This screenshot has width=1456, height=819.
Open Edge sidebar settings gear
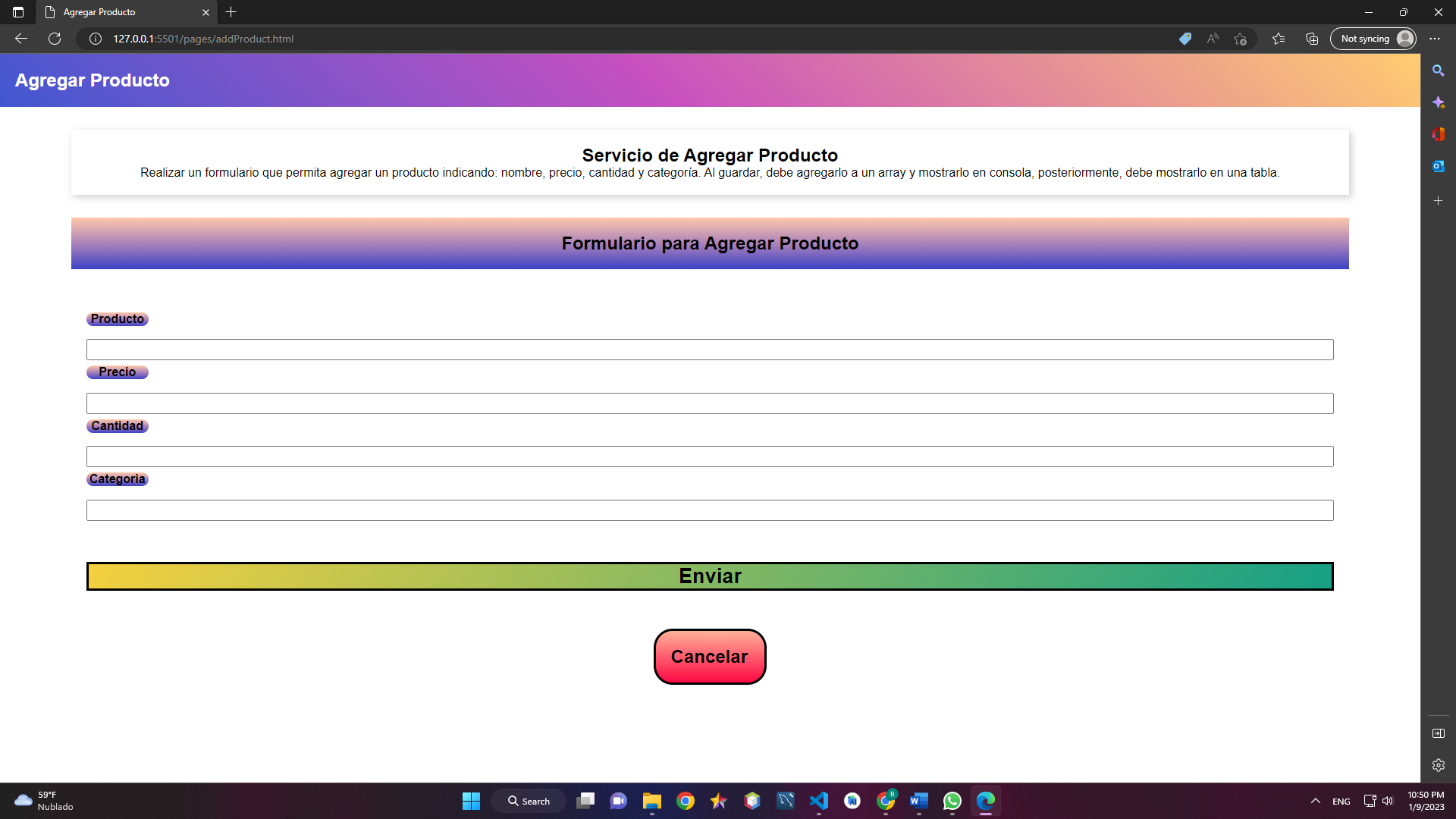click(x=1439, y=765)
